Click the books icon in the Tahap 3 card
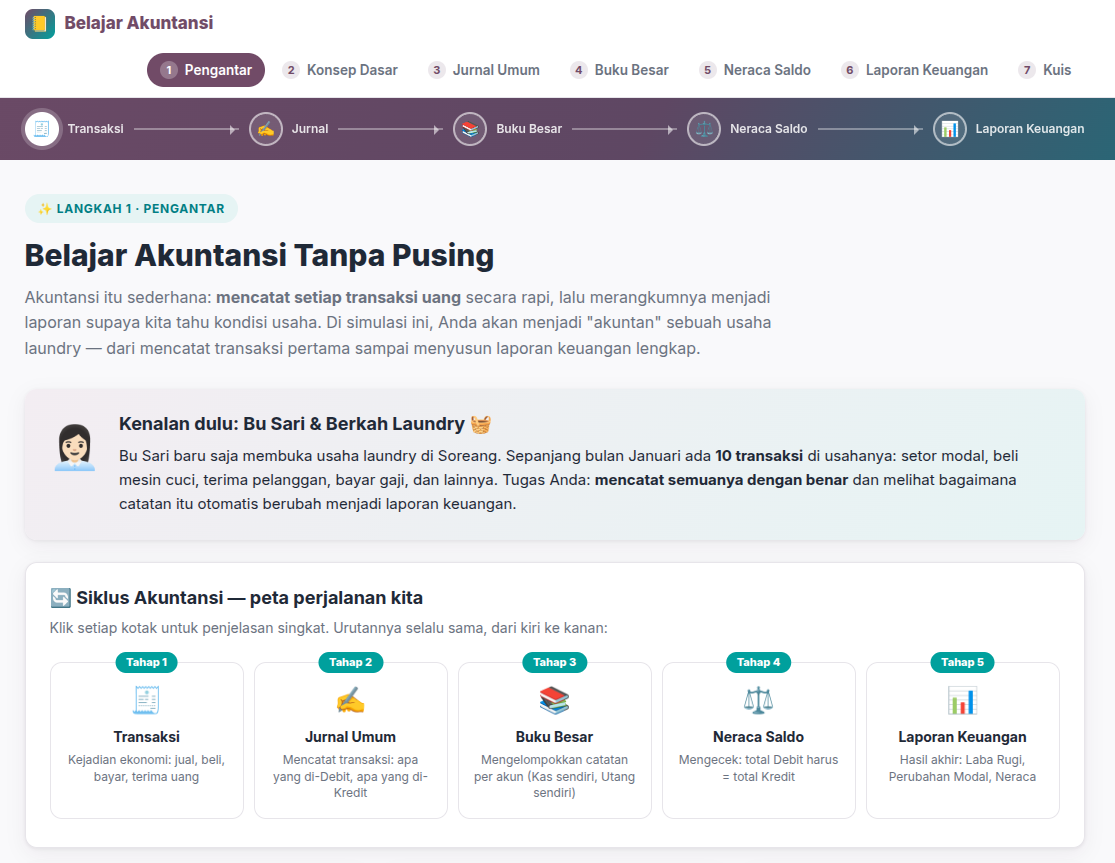The image size is (1115, 863). (554, 700)
